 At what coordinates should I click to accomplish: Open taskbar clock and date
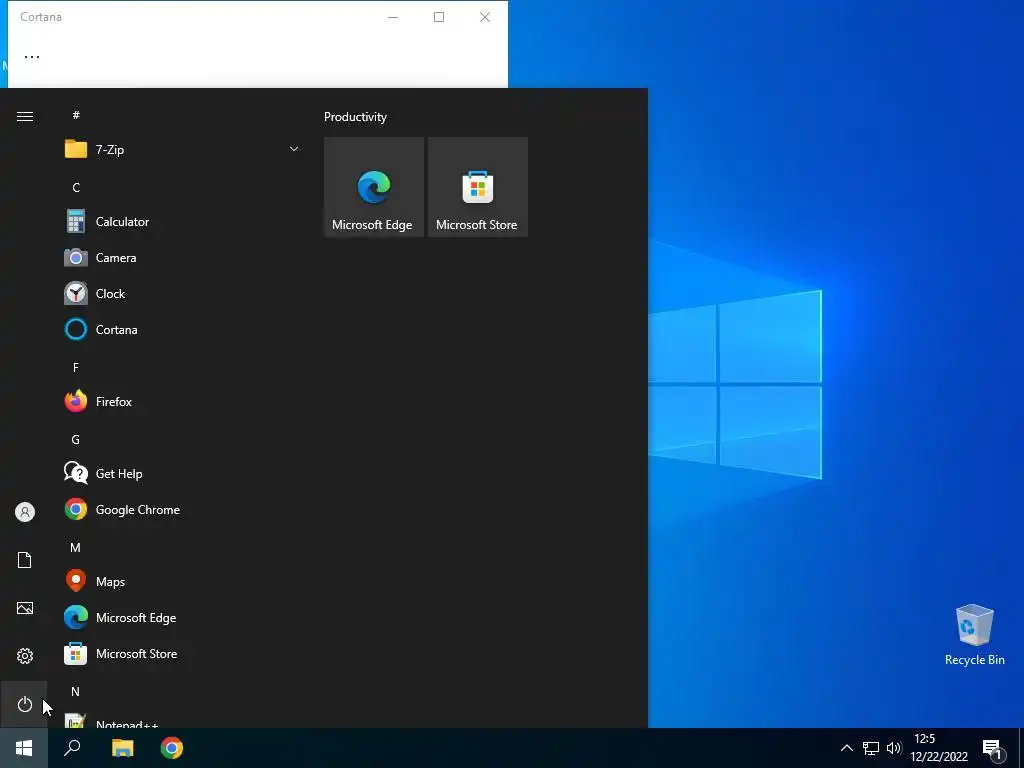pos(938,748)
